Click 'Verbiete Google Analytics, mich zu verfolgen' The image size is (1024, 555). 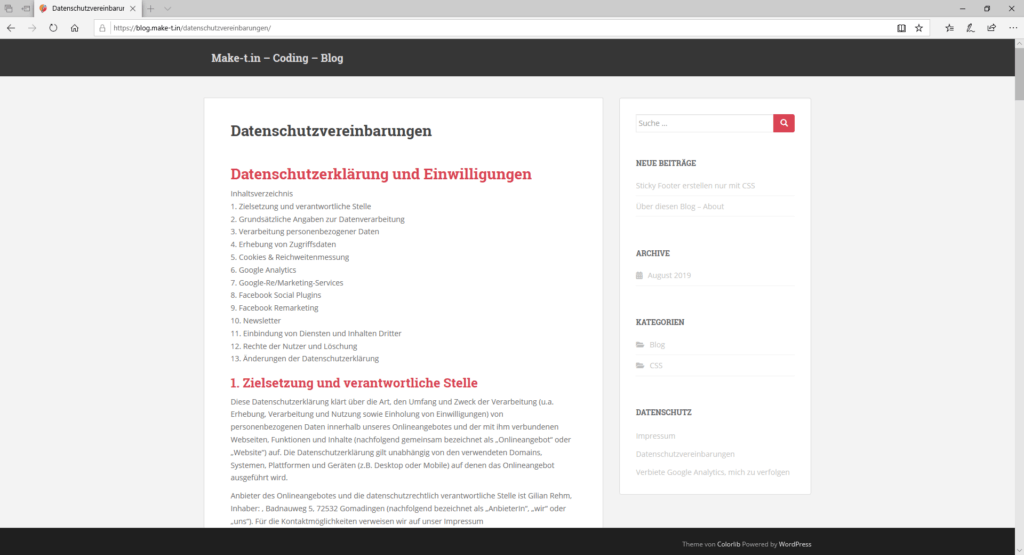712,472
